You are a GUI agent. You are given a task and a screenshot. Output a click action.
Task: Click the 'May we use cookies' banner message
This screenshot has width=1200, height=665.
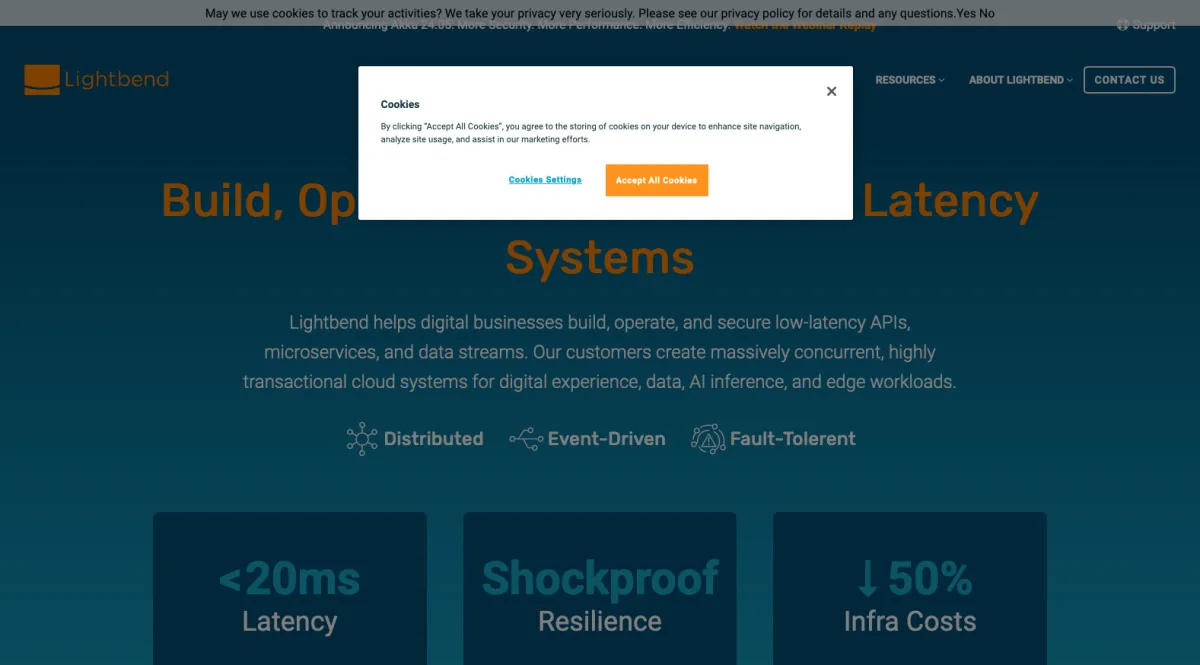point(580,13)
